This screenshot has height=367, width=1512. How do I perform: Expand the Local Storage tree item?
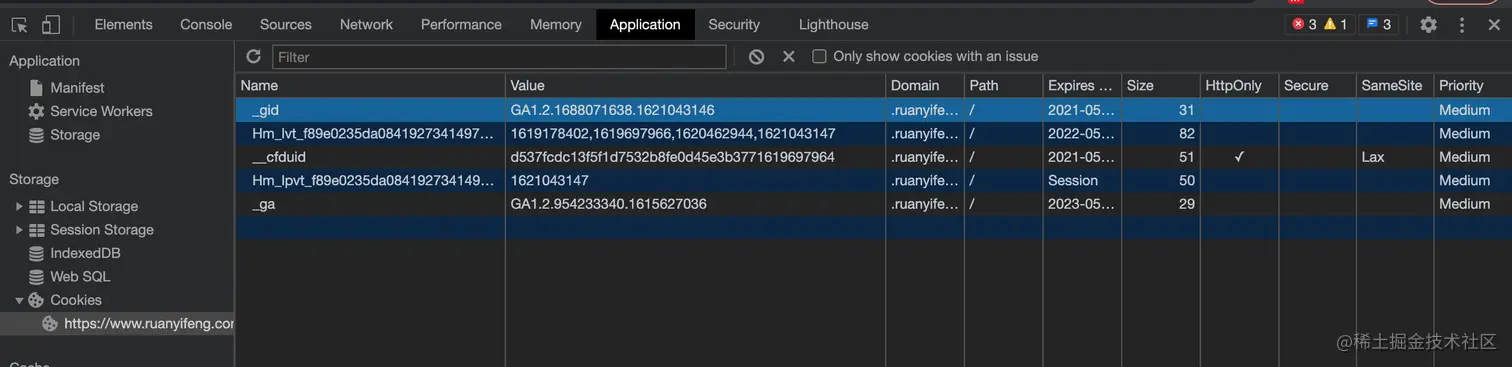pos(19,206)
